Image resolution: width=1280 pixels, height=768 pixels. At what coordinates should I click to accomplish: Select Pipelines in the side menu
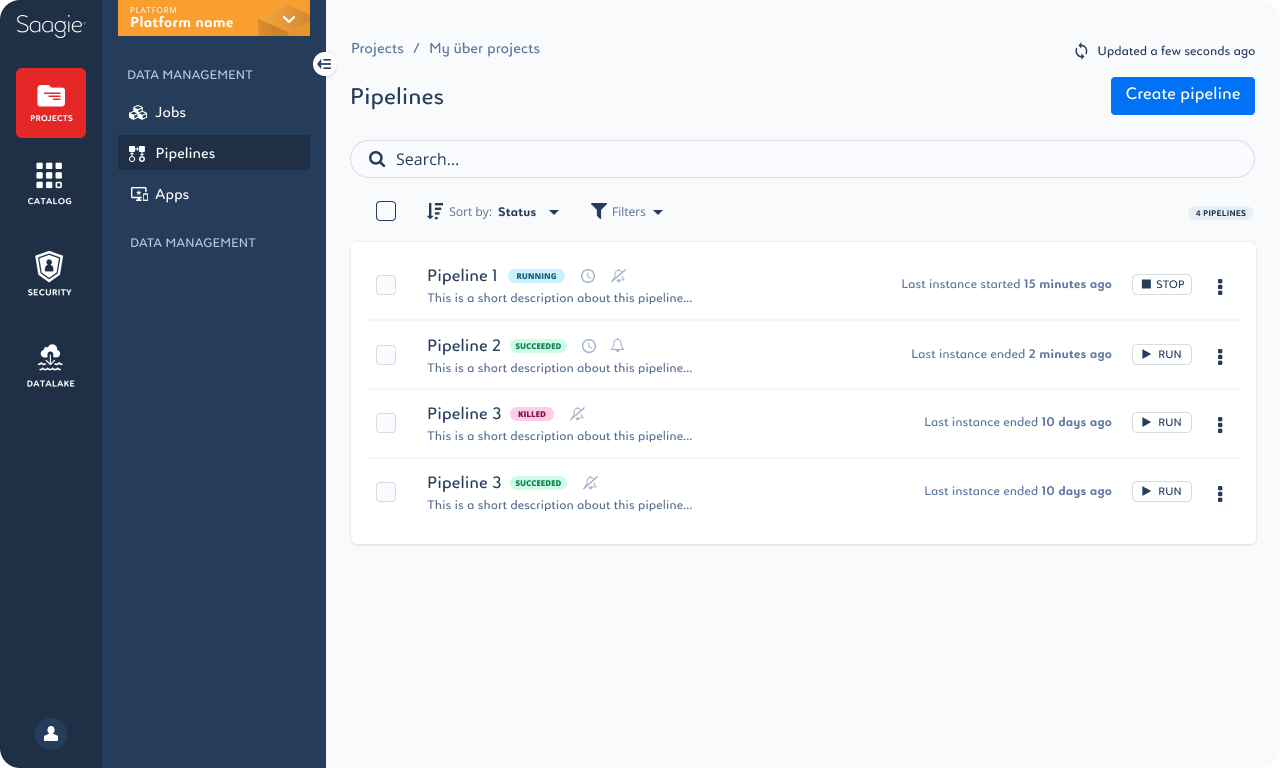tap(214, 153)
